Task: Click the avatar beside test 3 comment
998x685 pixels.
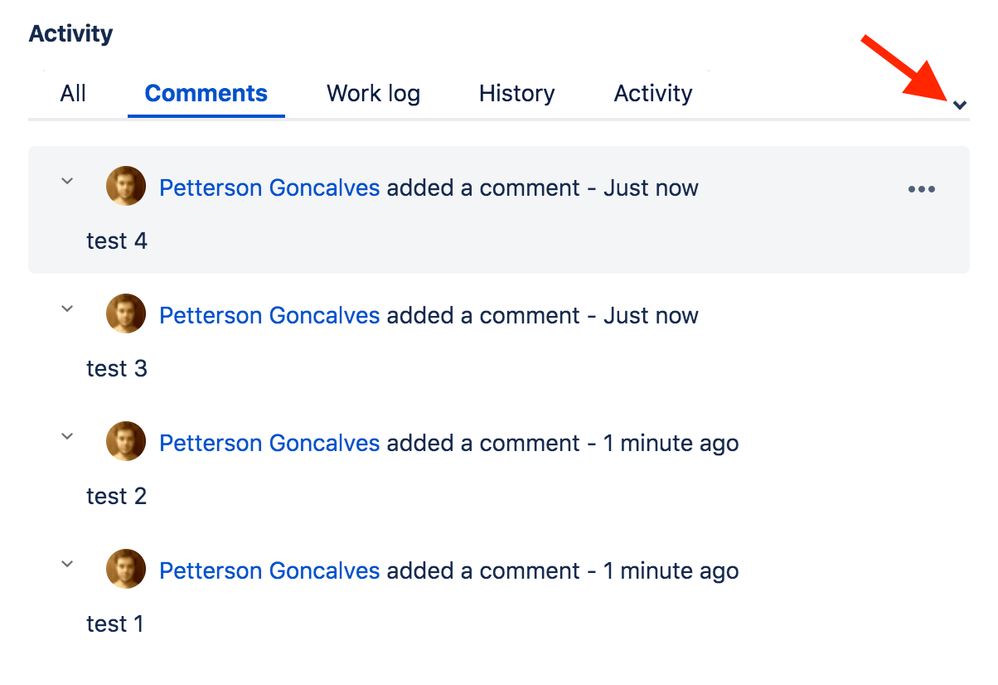Action: pyautogui.click(x=125, y=313)
